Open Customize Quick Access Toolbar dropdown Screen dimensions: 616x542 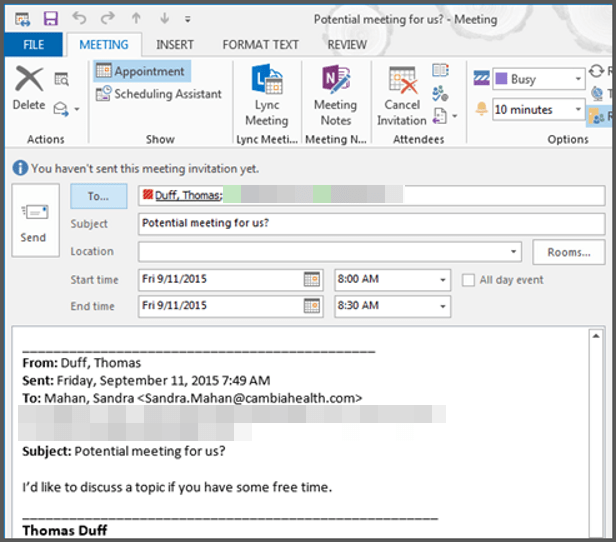click(x=188, y=19)
